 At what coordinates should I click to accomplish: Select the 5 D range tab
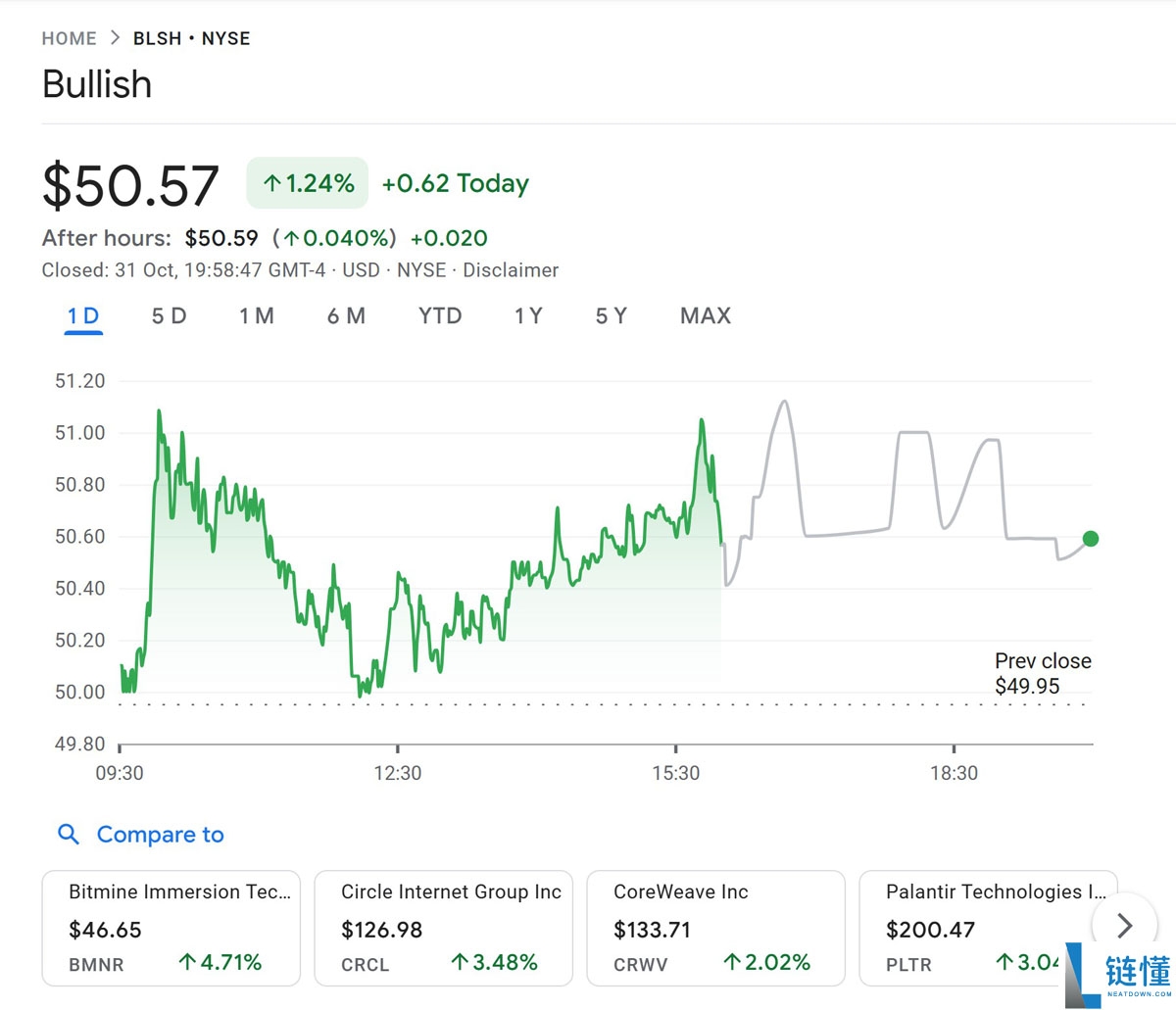(169, 316)
